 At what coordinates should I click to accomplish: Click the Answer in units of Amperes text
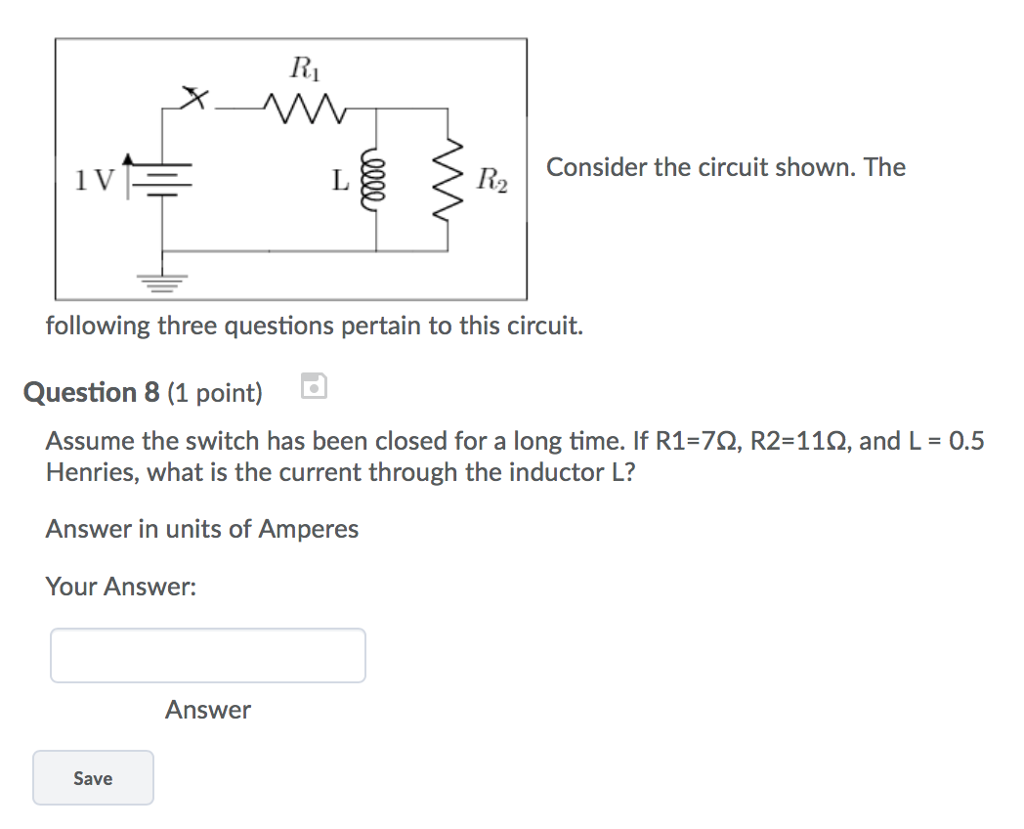point(201,529)
